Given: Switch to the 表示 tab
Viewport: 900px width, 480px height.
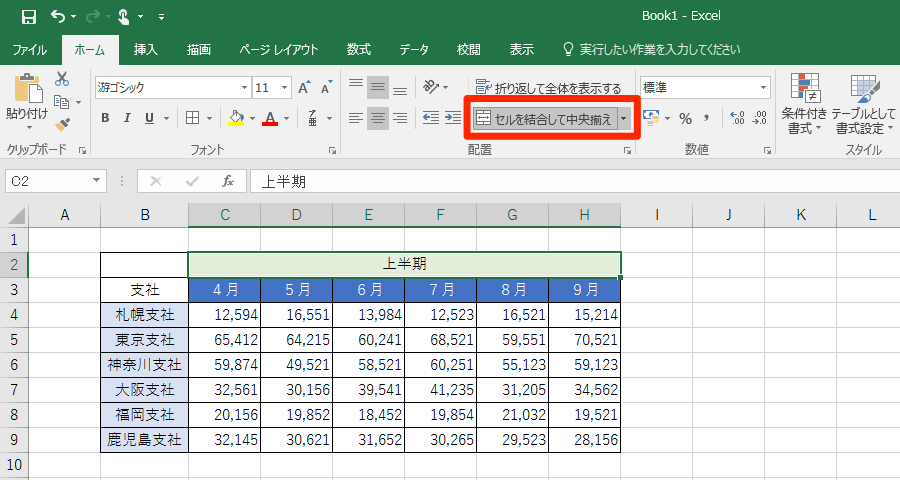Looking at the screenshot, I should [x=521, y=50].
